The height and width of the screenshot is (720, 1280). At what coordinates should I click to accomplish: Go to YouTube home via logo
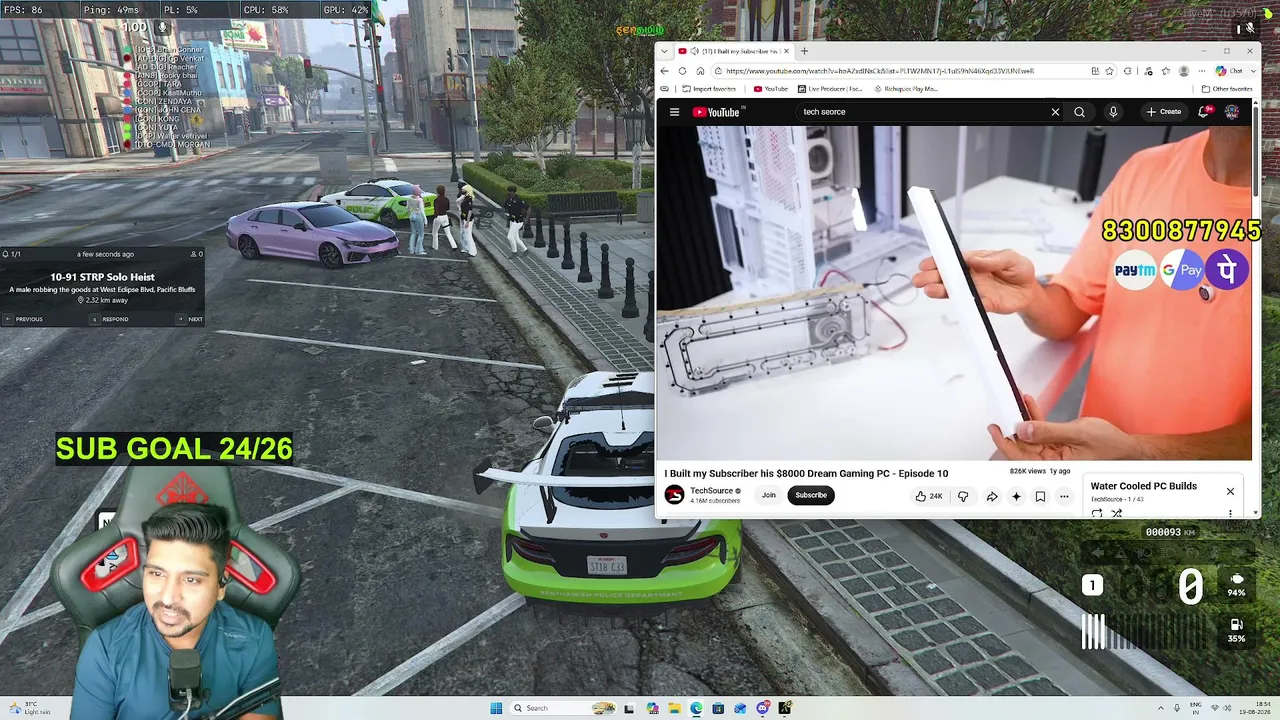tap(716, 112)
